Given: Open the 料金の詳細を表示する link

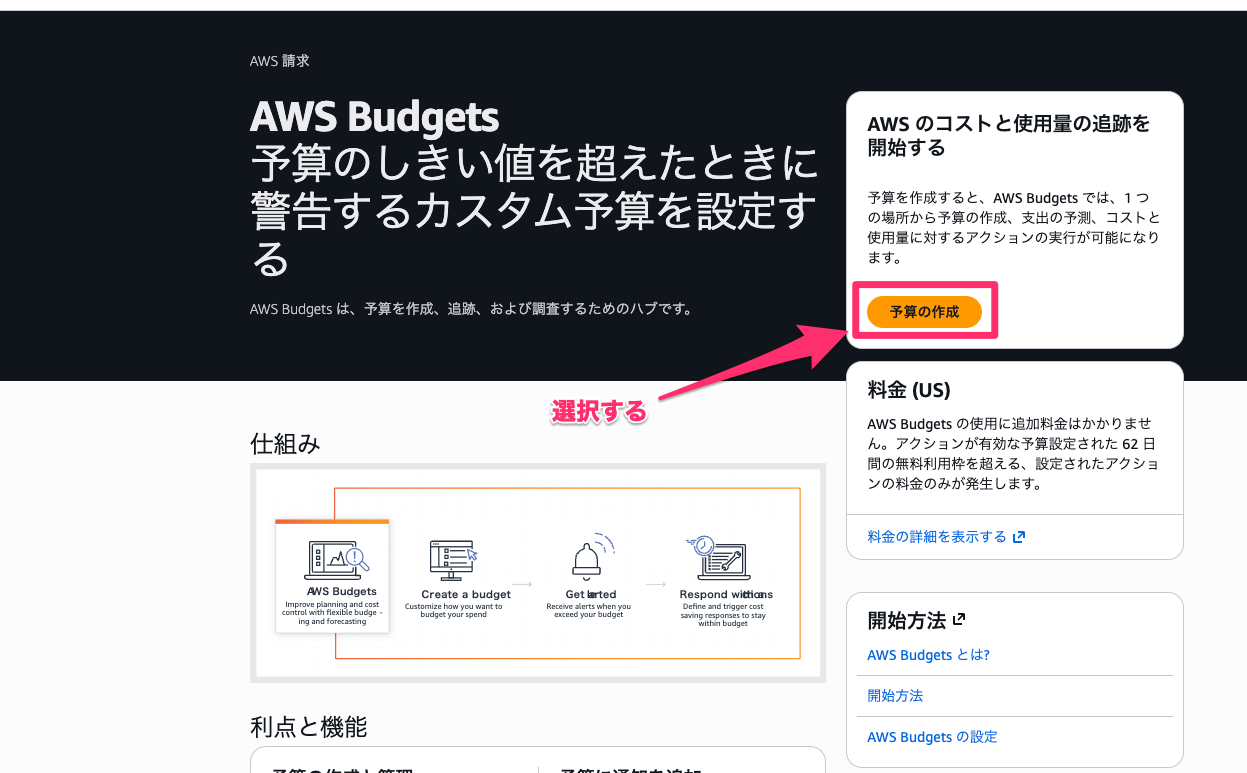Looking at the screenshot, I should click(937, 537).
